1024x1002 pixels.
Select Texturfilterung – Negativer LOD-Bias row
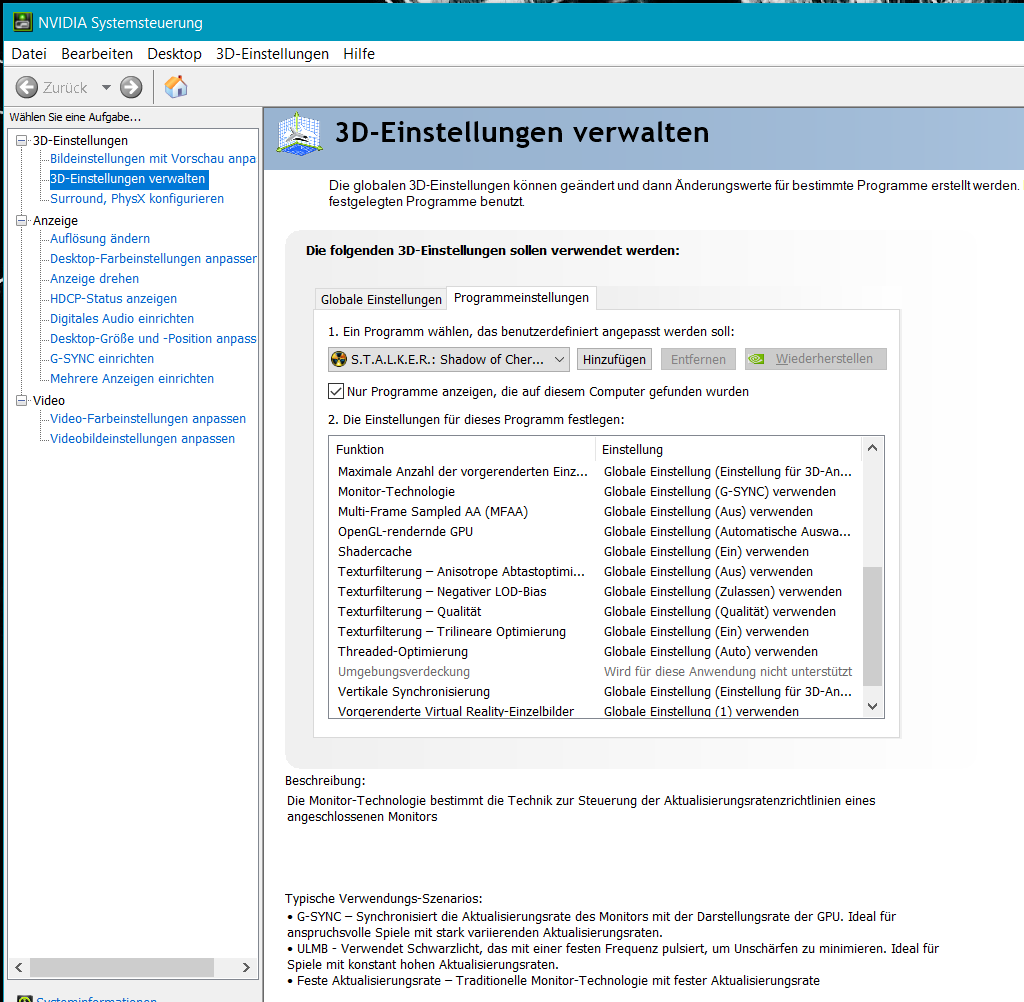pos(595,592)
